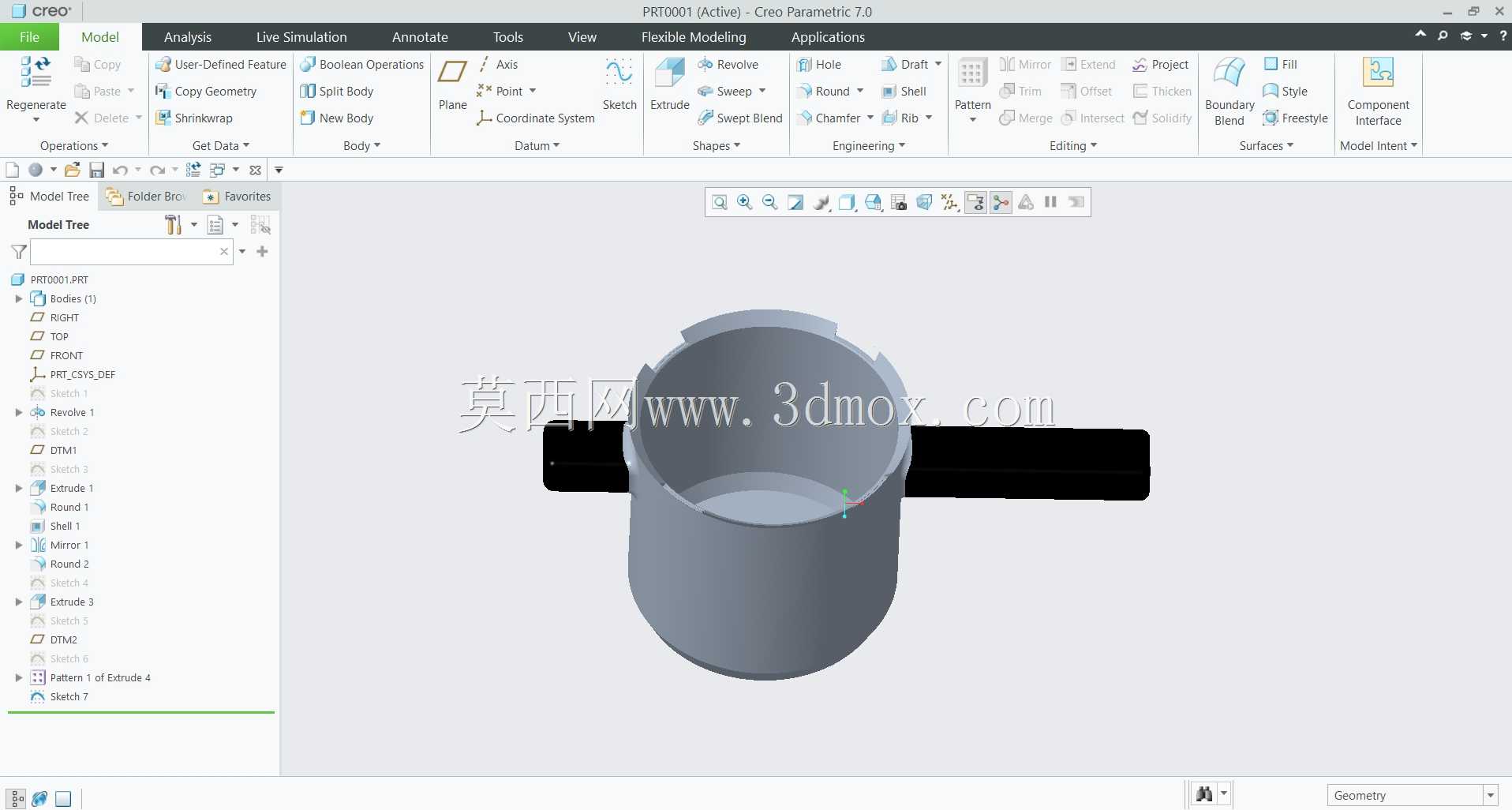
Task: Click the Hole engineering tool
Action: click(819, 65)
